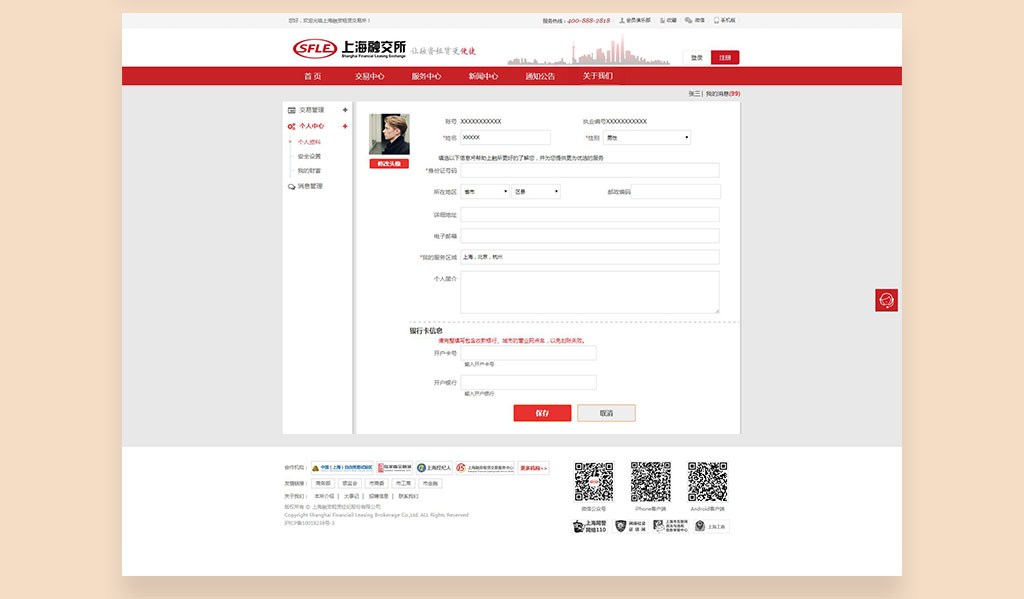Go to 交易中心 in the navigation bar
Screen dimensions: 1024x599
[369, 76]
